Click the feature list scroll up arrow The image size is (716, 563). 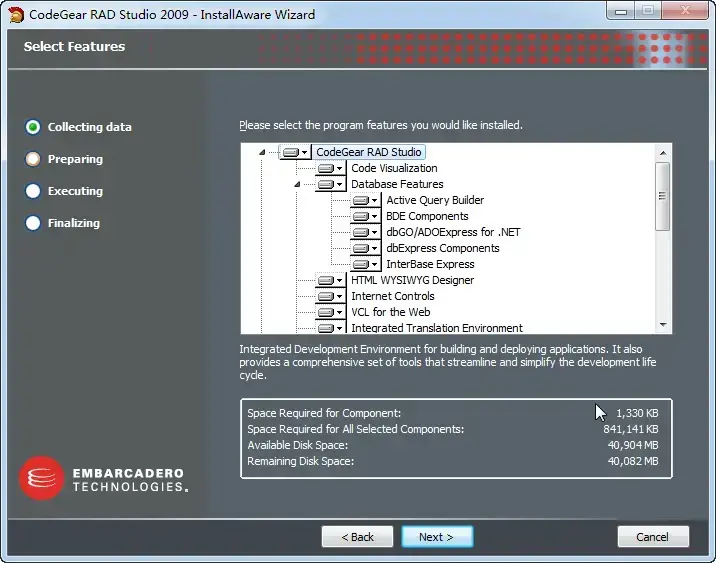click(x=663, y=153)
